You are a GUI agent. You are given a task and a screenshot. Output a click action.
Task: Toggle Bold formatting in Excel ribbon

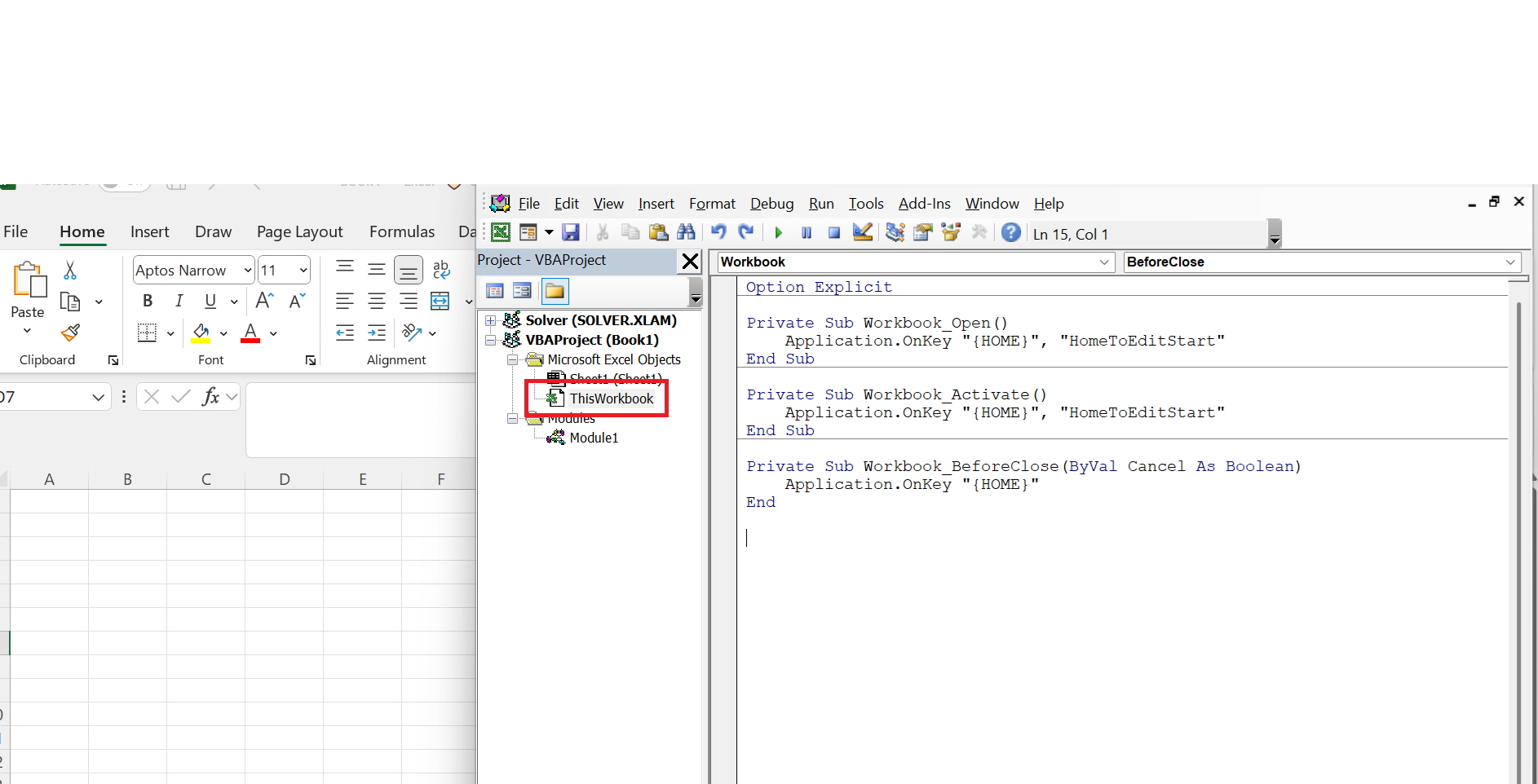[x=148, y=301]
